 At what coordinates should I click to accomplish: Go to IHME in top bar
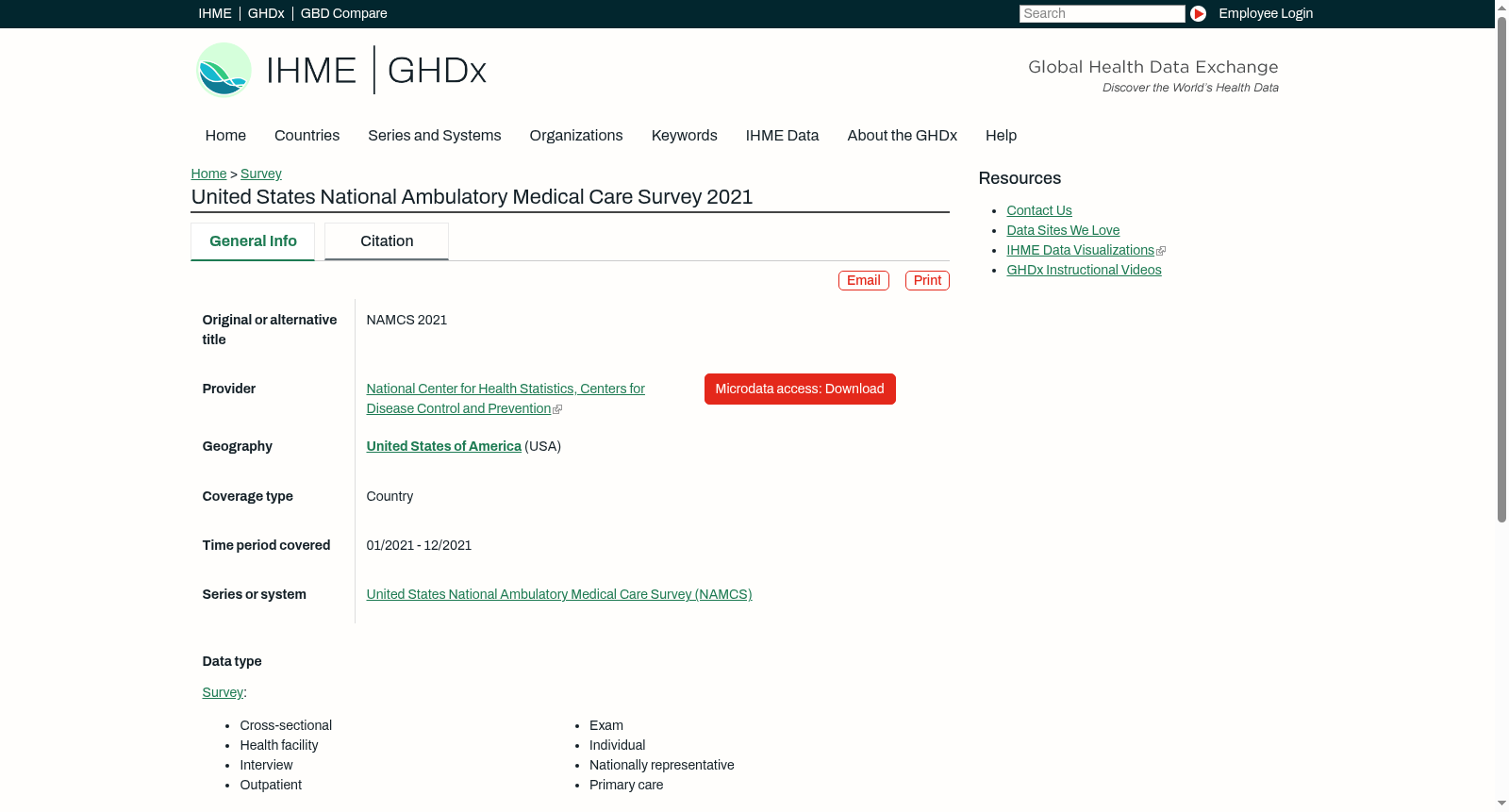(x=215, y=13)
